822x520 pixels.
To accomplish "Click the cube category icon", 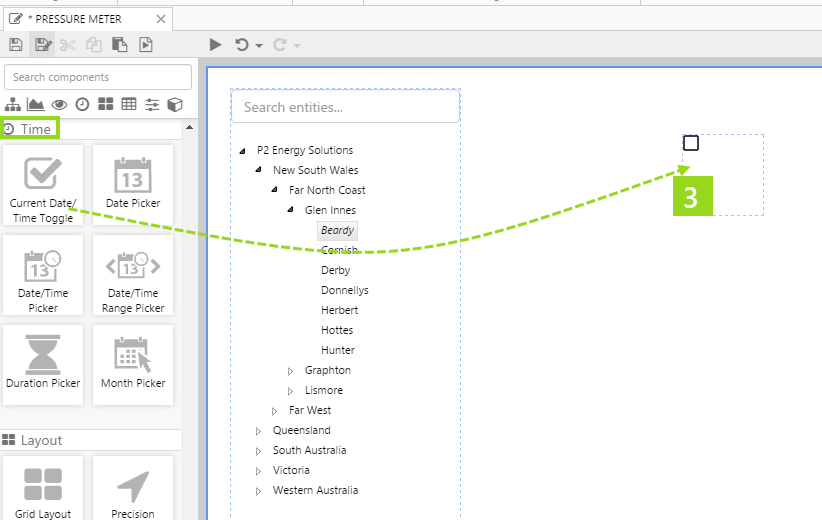I will click(175, 104).
